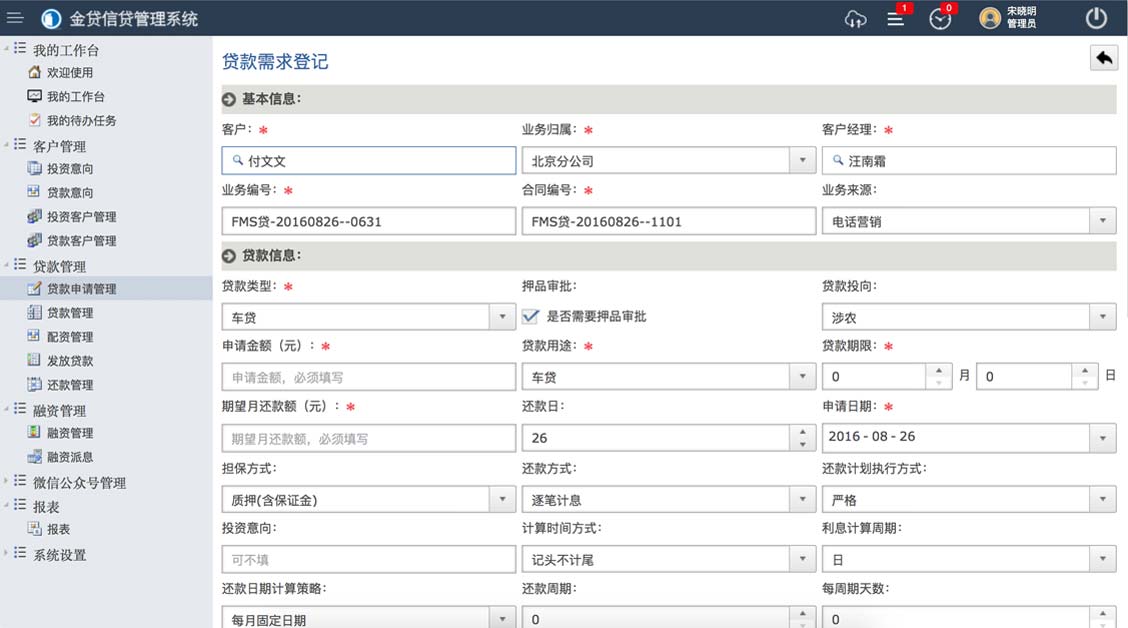Open the 贷款用途 dropdown
Viewport: 1128px width, 628px height.
tap(802, 376)
